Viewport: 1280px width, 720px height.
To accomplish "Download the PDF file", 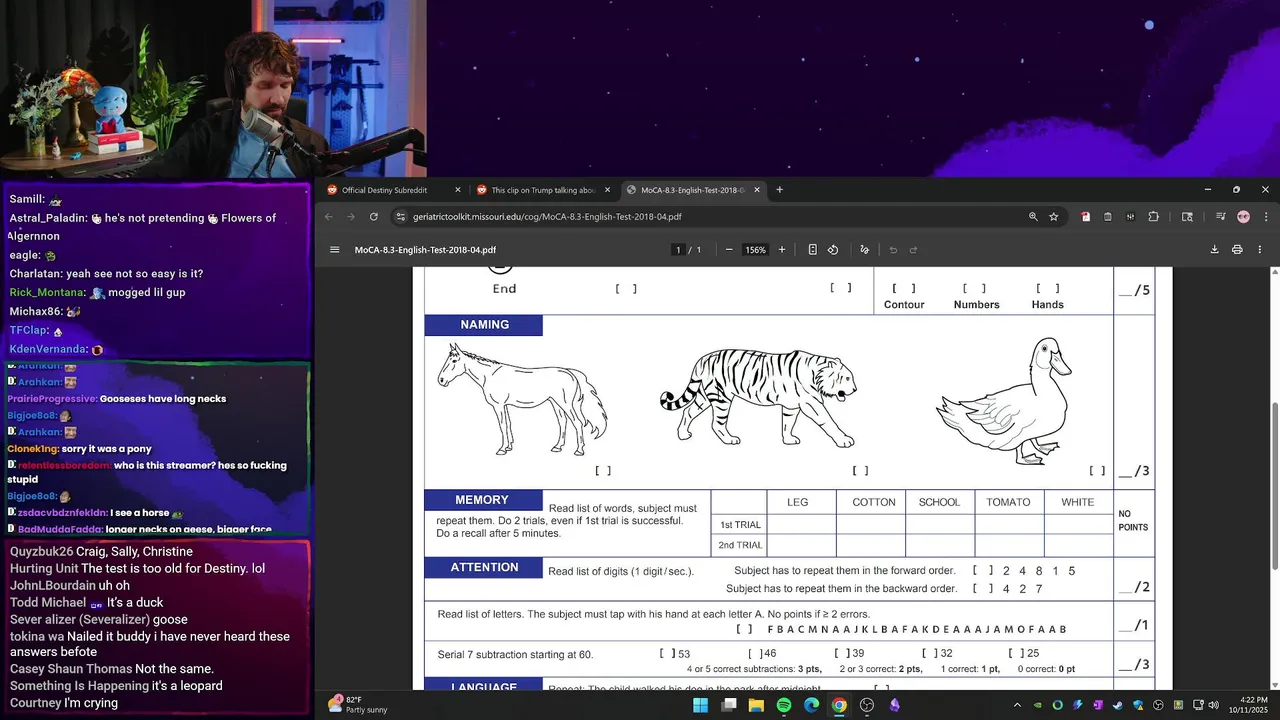I will 1214,250.
